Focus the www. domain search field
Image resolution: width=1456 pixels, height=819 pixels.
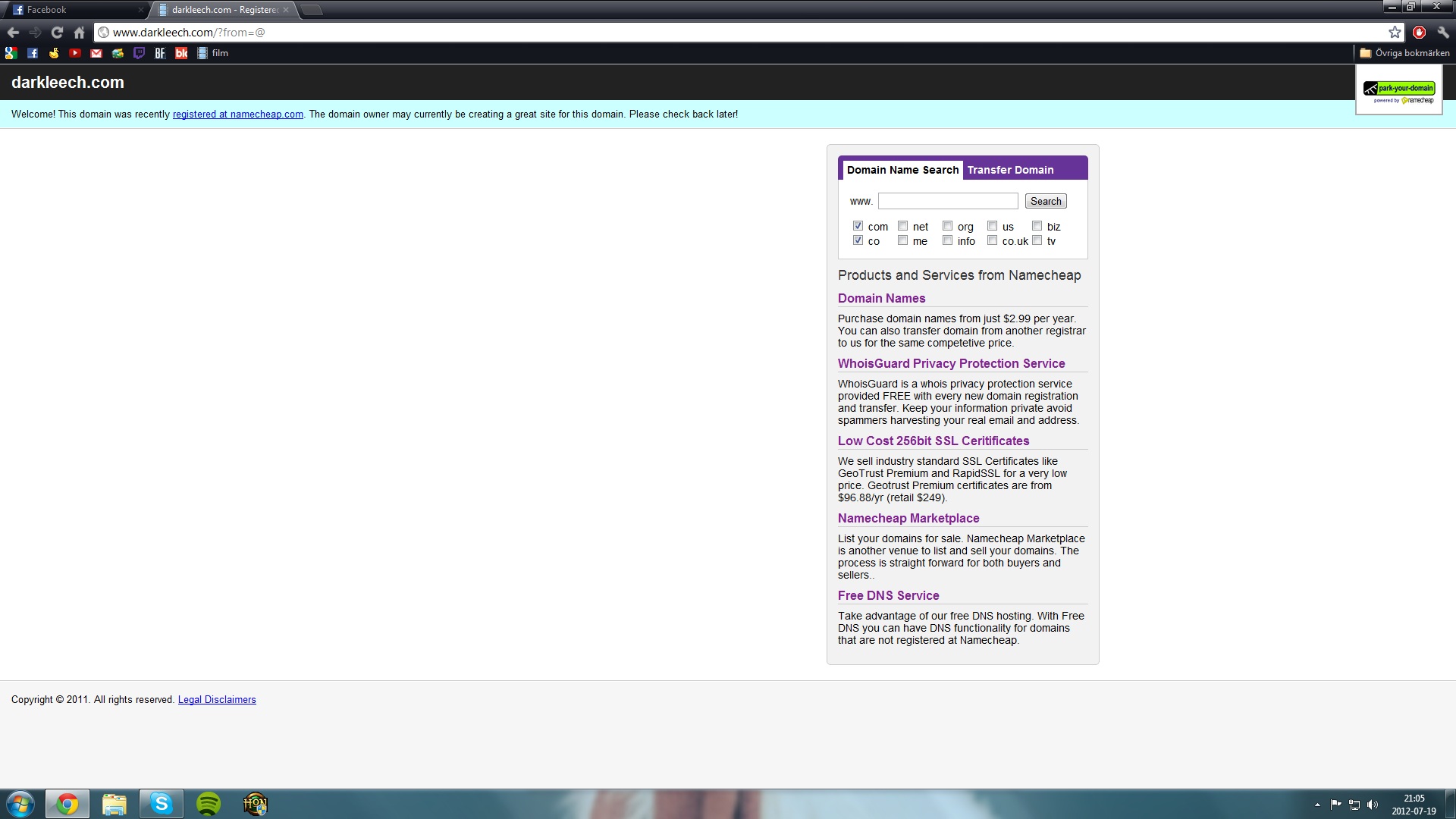click(x=948, y=201)
